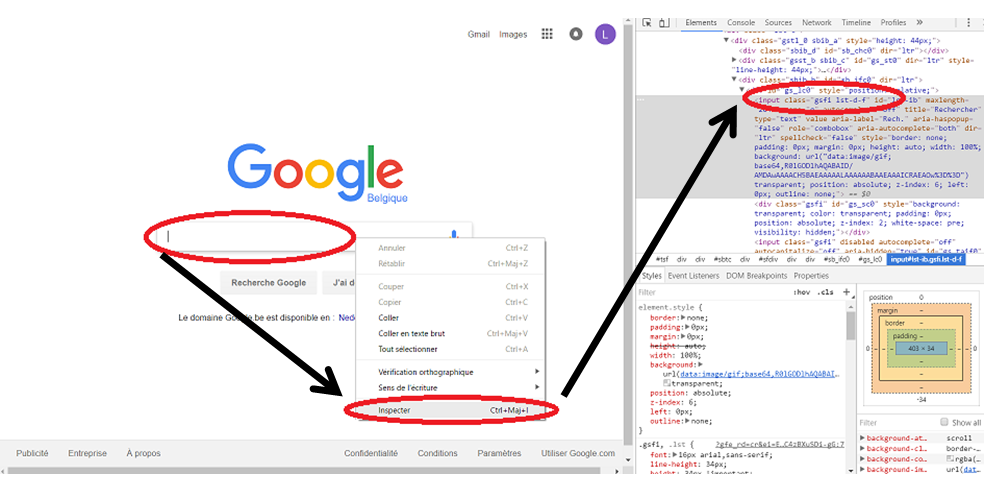Screen dimensions: 987x480
Task: Open the Google account avatar L
Action: (x=605, y=34)
